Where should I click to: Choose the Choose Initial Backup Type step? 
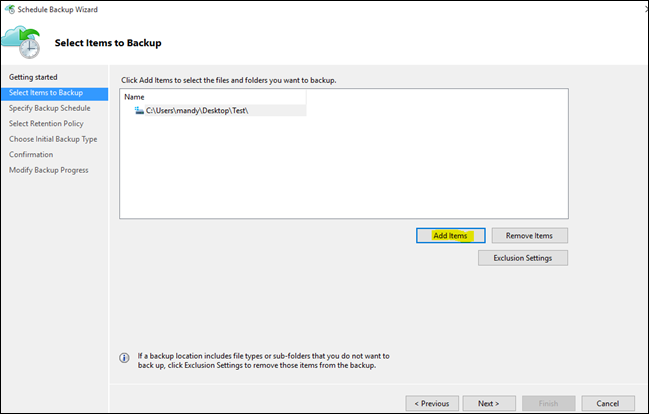click(x=53, y=139)
